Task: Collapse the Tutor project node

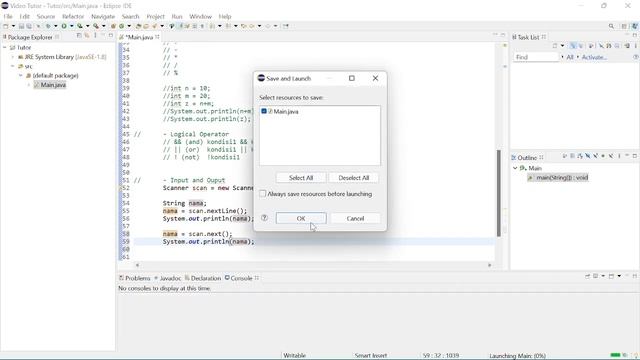Action: coord(4,47)
